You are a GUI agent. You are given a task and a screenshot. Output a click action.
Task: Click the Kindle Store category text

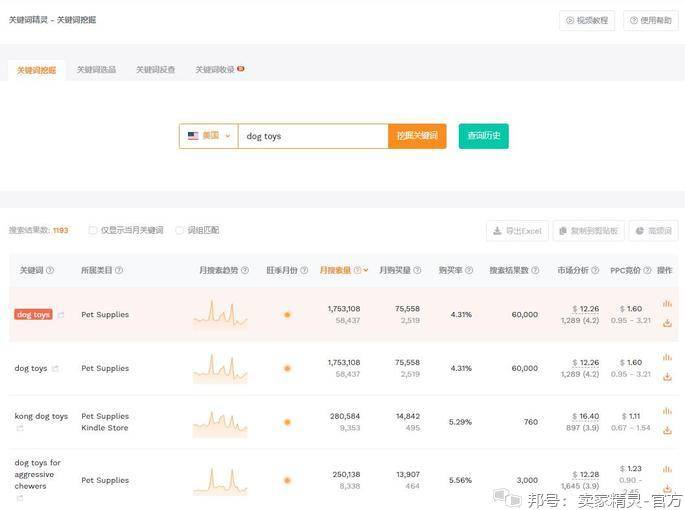pos(105,428)
